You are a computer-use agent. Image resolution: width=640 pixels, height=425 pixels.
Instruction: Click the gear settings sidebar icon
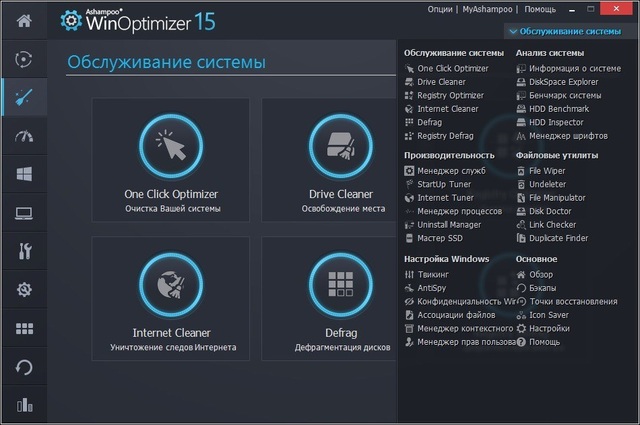[24, 290]
